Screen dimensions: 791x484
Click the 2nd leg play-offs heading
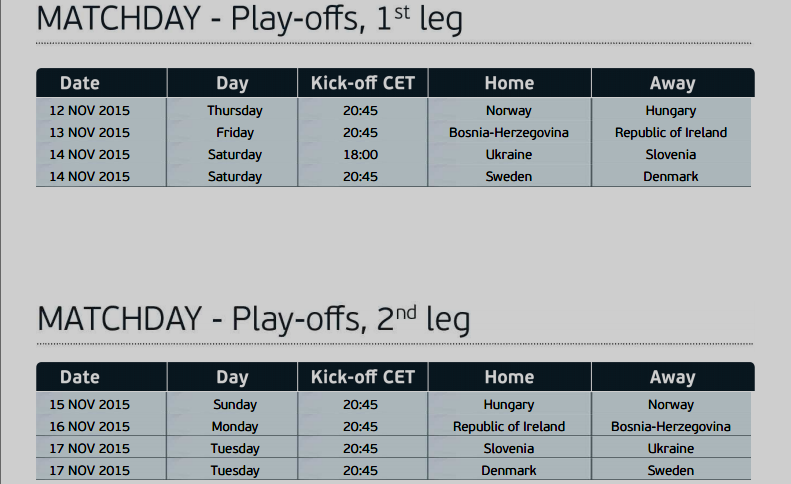(253, 318)
